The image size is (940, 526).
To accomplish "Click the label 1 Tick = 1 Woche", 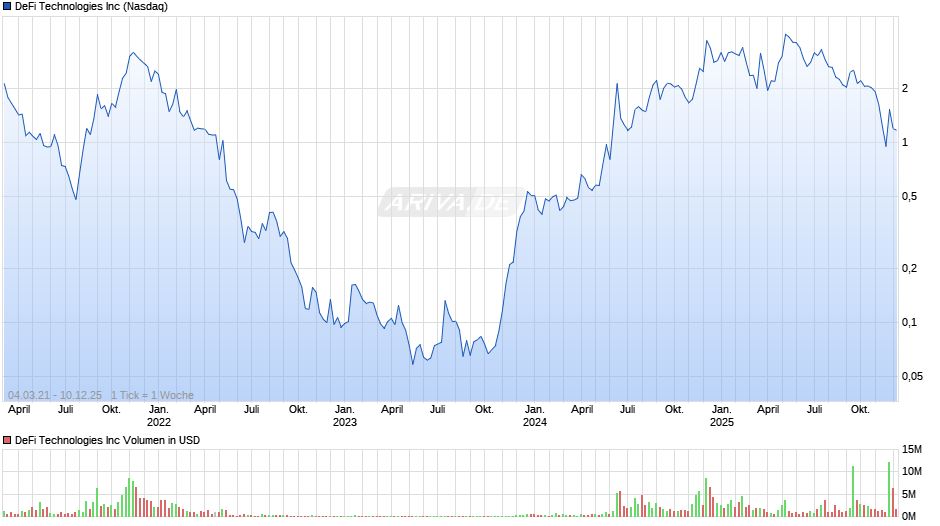I will click(x=152, y=395).
